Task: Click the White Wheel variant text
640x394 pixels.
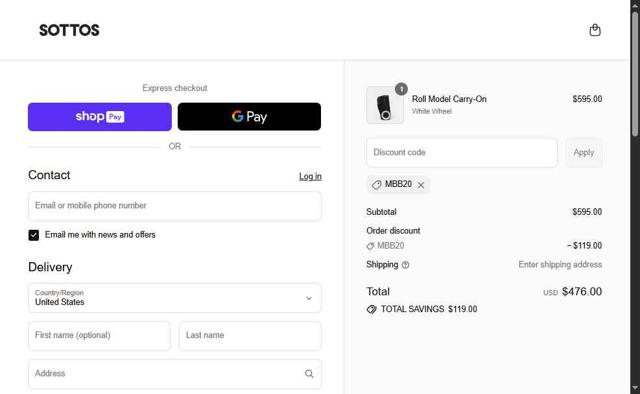Action: [431, 111]
